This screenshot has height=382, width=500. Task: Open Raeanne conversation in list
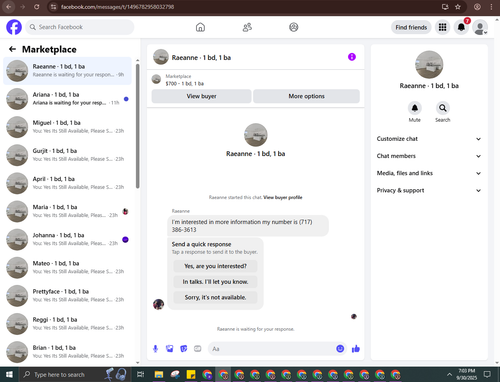coord(67,71)
